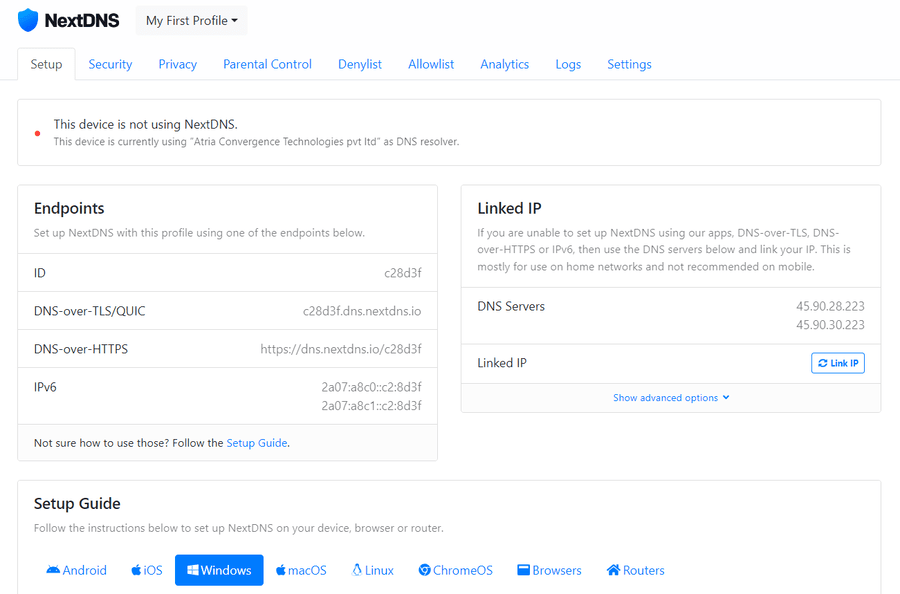Select the Windows setup guide
Screen dimensions: 900x594
[219, 570]
